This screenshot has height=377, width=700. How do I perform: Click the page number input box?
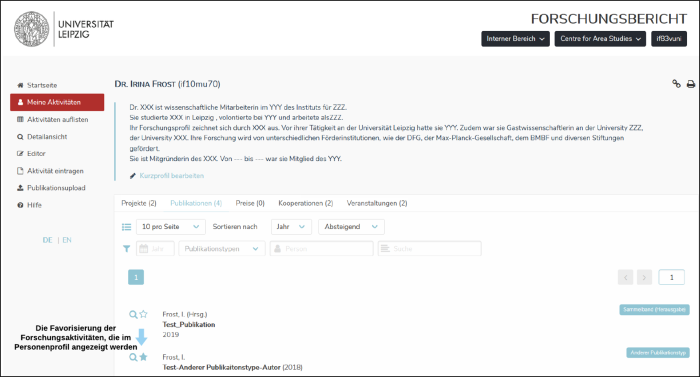coord(671,277)
